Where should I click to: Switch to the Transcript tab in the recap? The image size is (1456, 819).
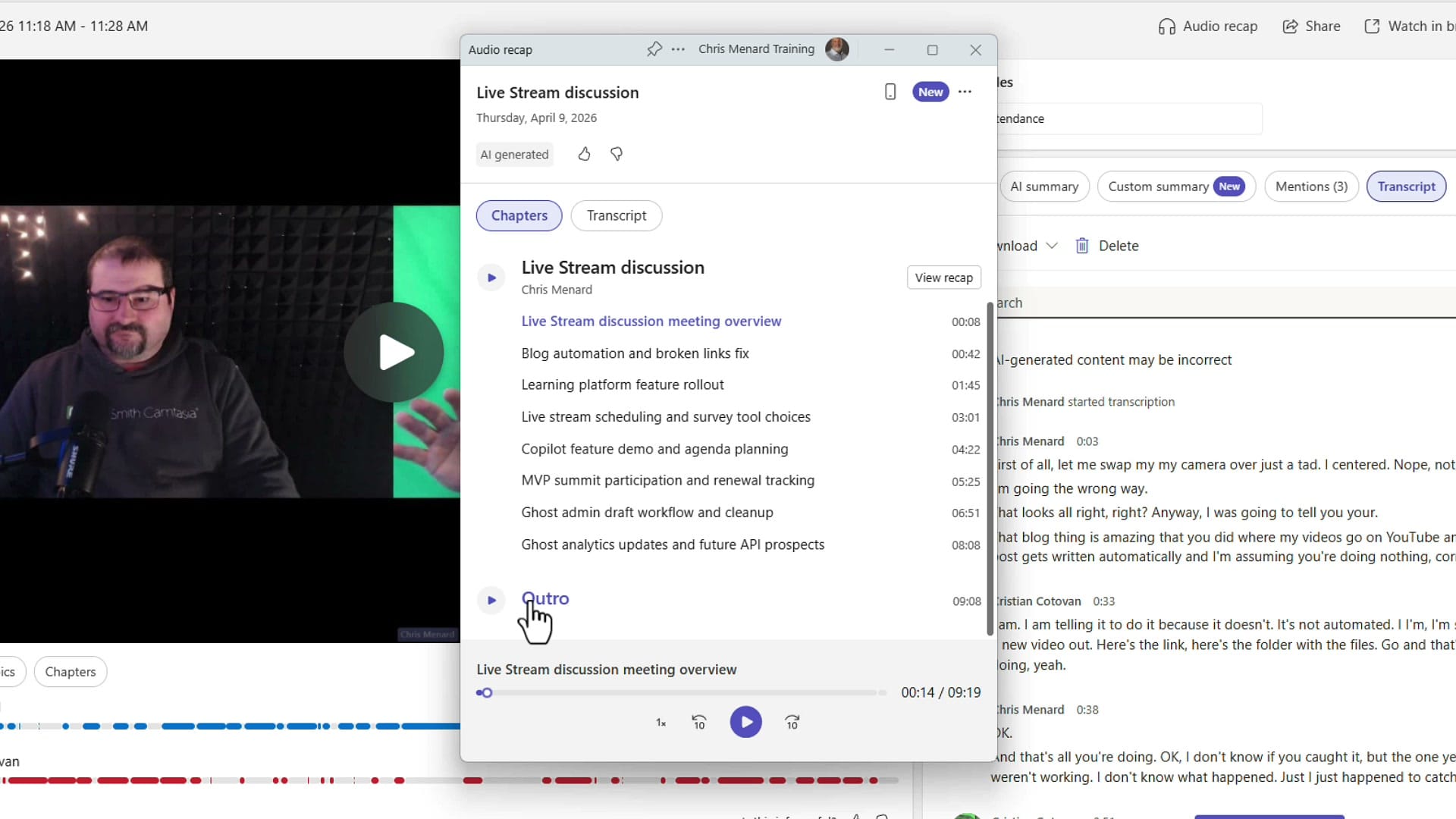click(616, 215)
